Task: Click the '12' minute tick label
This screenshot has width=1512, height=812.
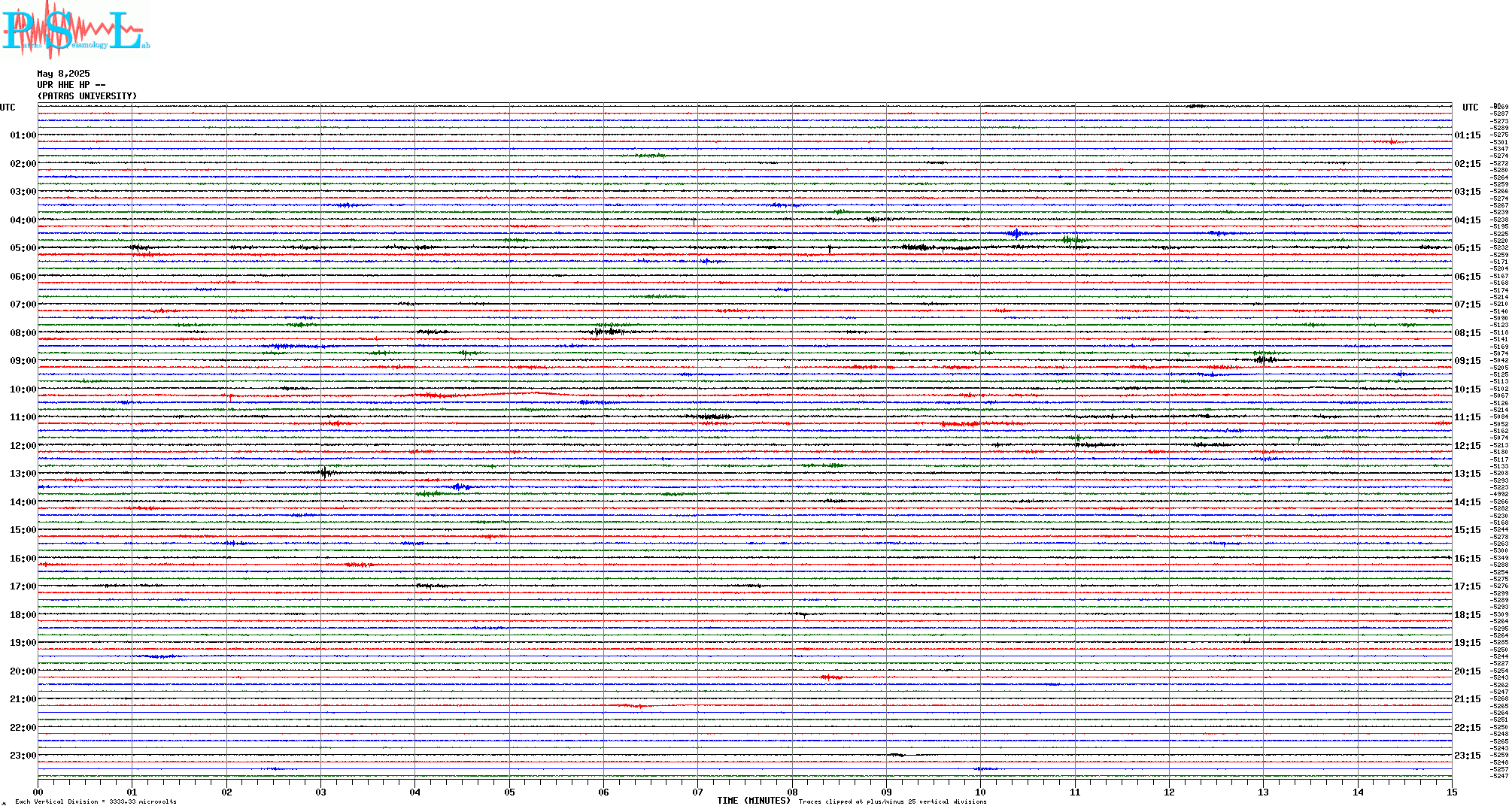Action: (1169, 792)
